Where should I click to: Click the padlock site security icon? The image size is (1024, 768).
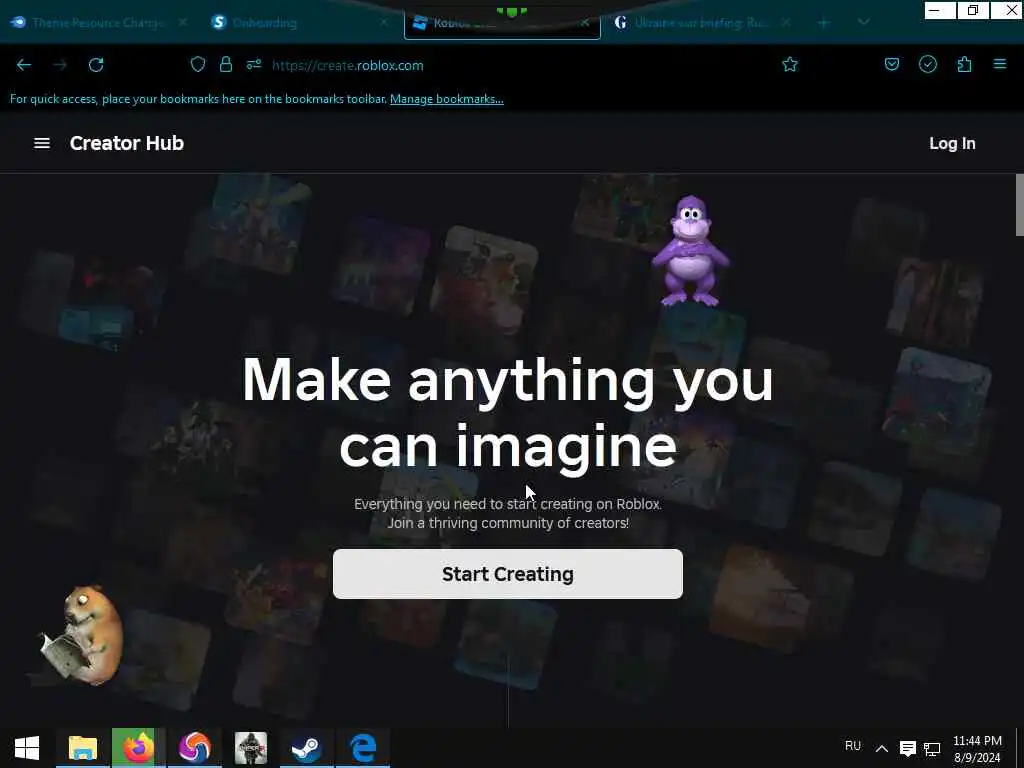point(226,64)
